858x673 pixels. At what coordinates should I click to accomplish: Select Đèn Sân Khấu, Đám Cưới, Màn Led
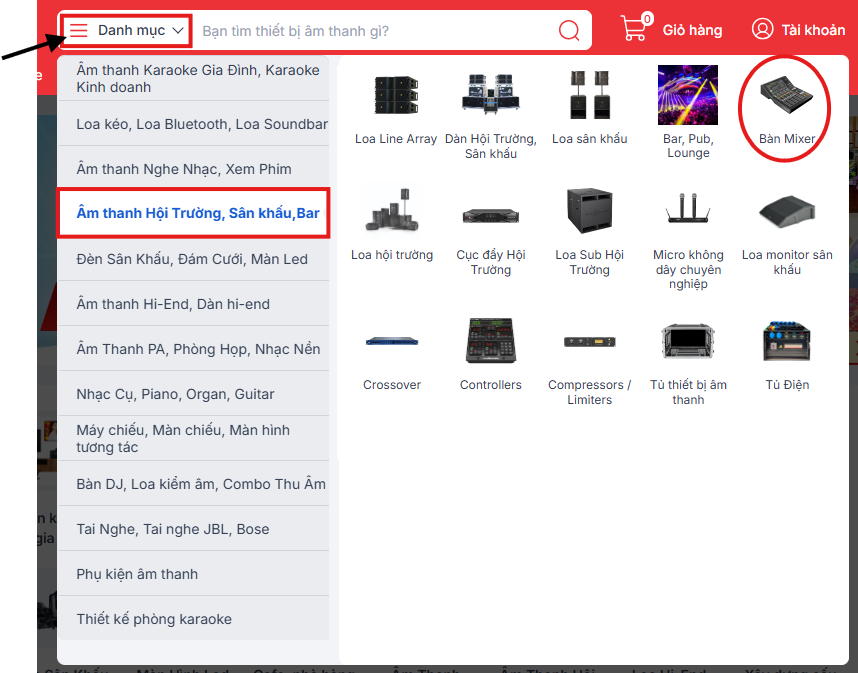[x=192, y=259]
